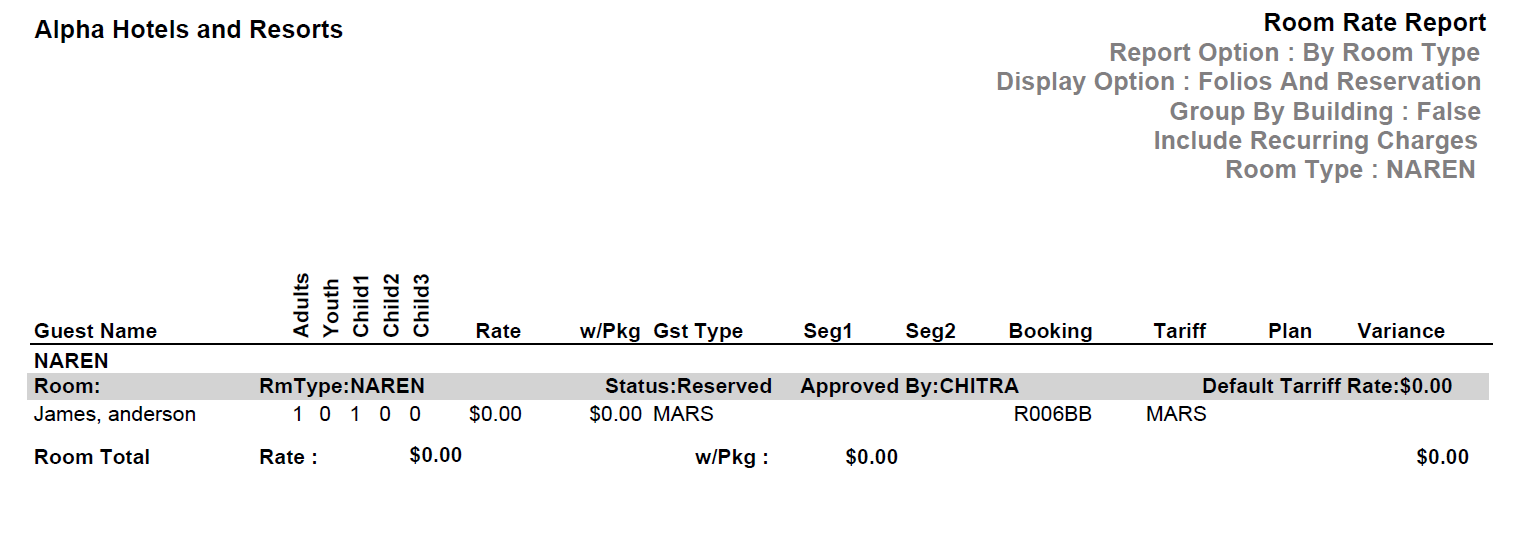The height and width of the screenshot is (533, 1522).
Task: Click the Approved By:CHITRA label
Action: (909, 386)
